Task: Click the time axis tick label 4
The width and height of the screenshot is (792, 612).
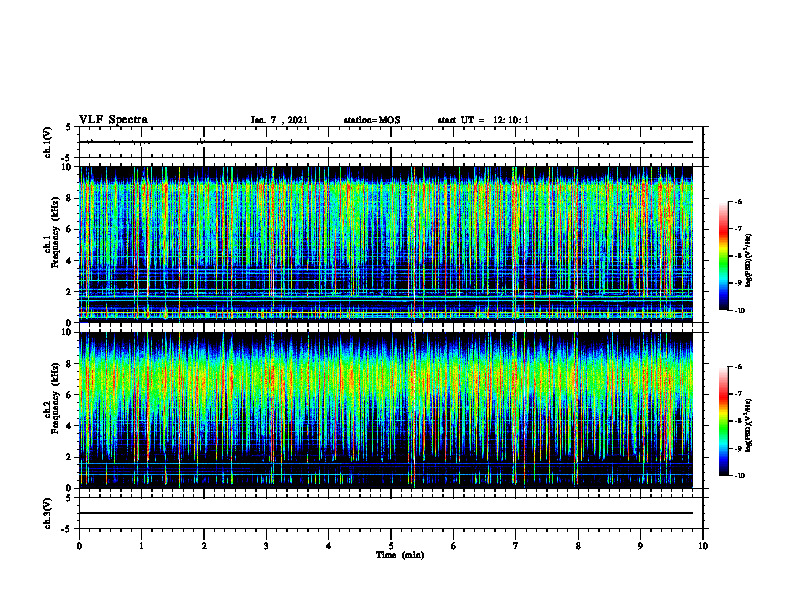Action: click(x=329, y=546)
